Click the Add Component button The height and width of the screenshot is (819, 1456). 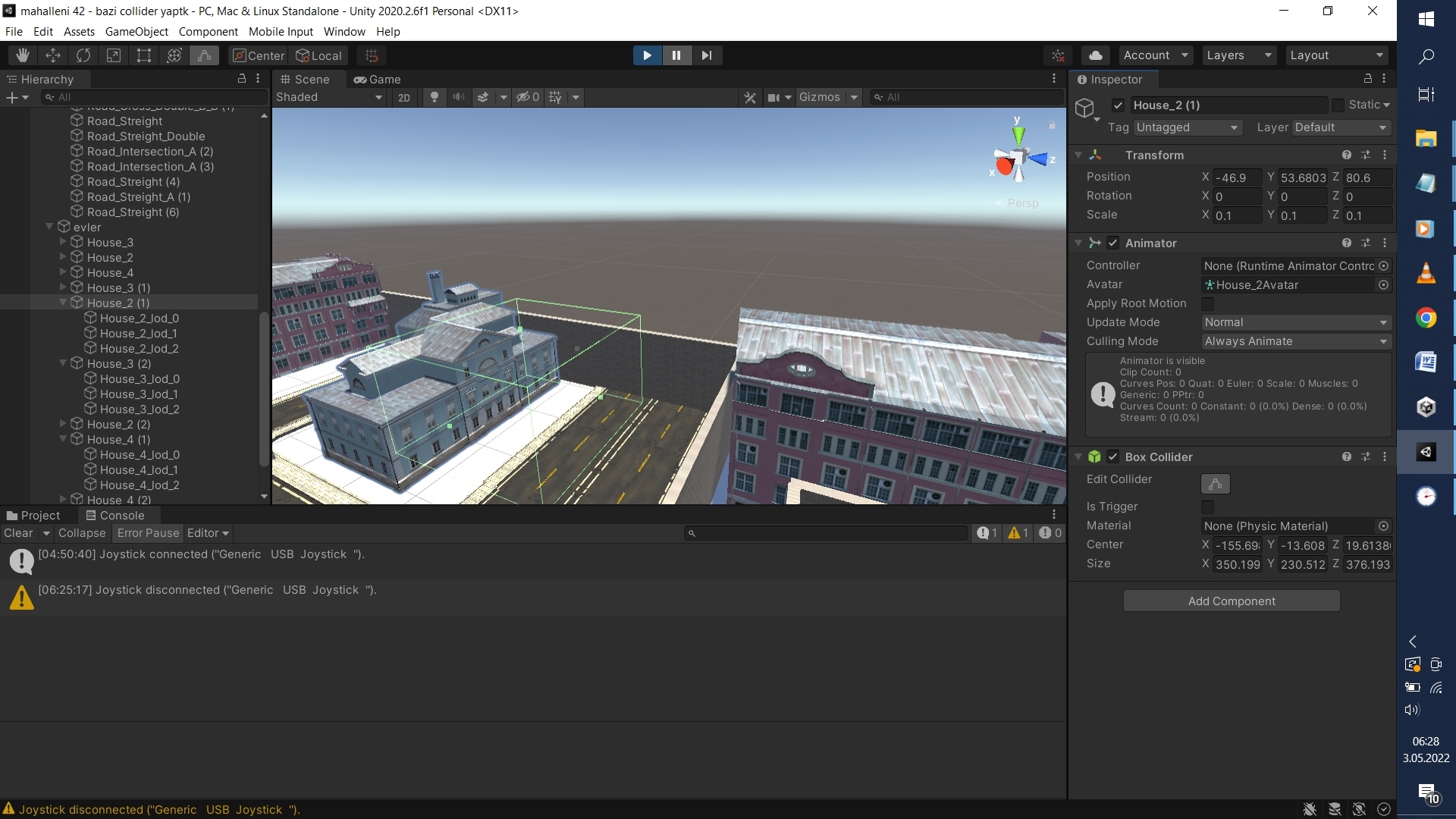click(1232, 601)
